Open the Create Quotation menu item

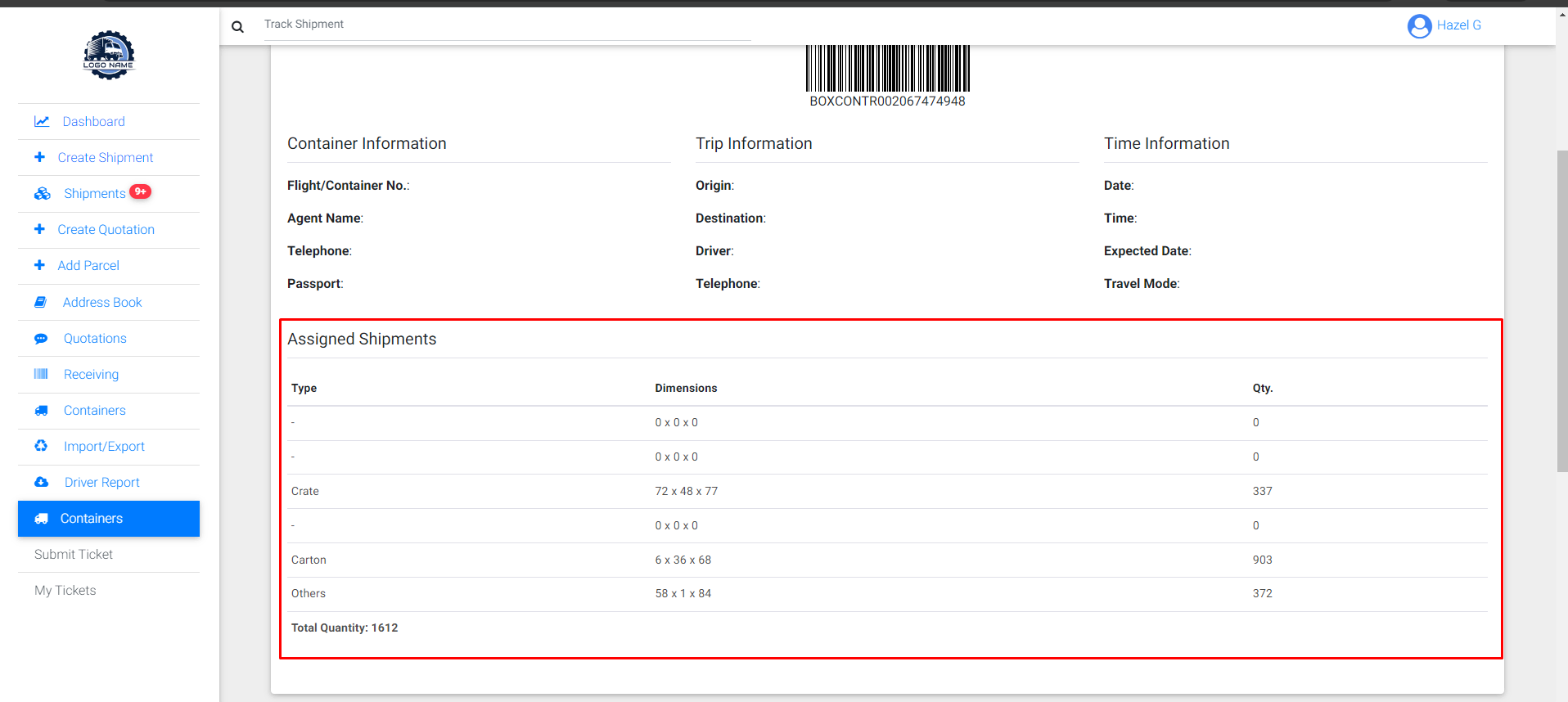point(106,230)
